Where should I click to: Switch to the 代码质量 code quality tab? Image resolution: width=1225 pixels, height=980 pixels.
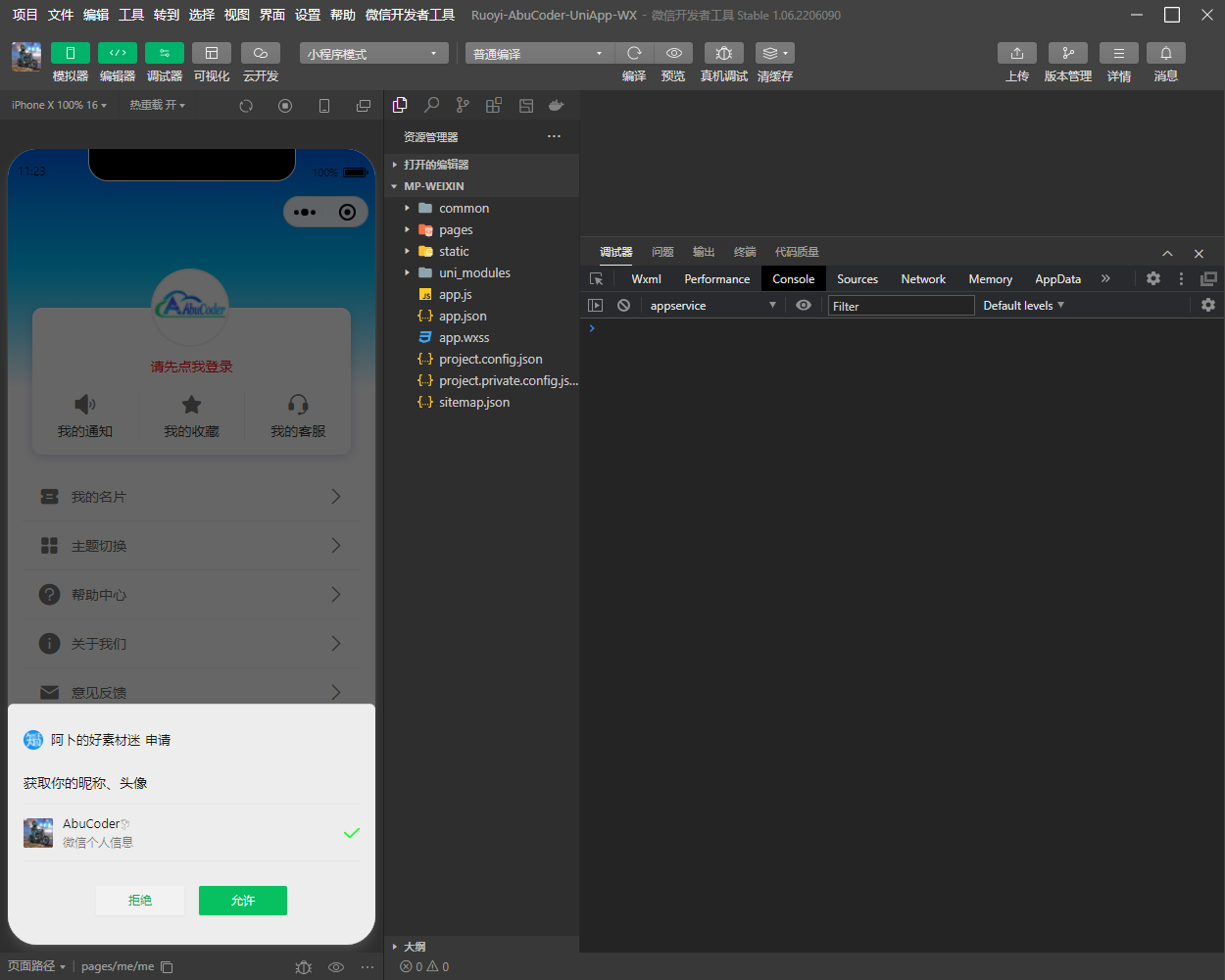(797, 252)
